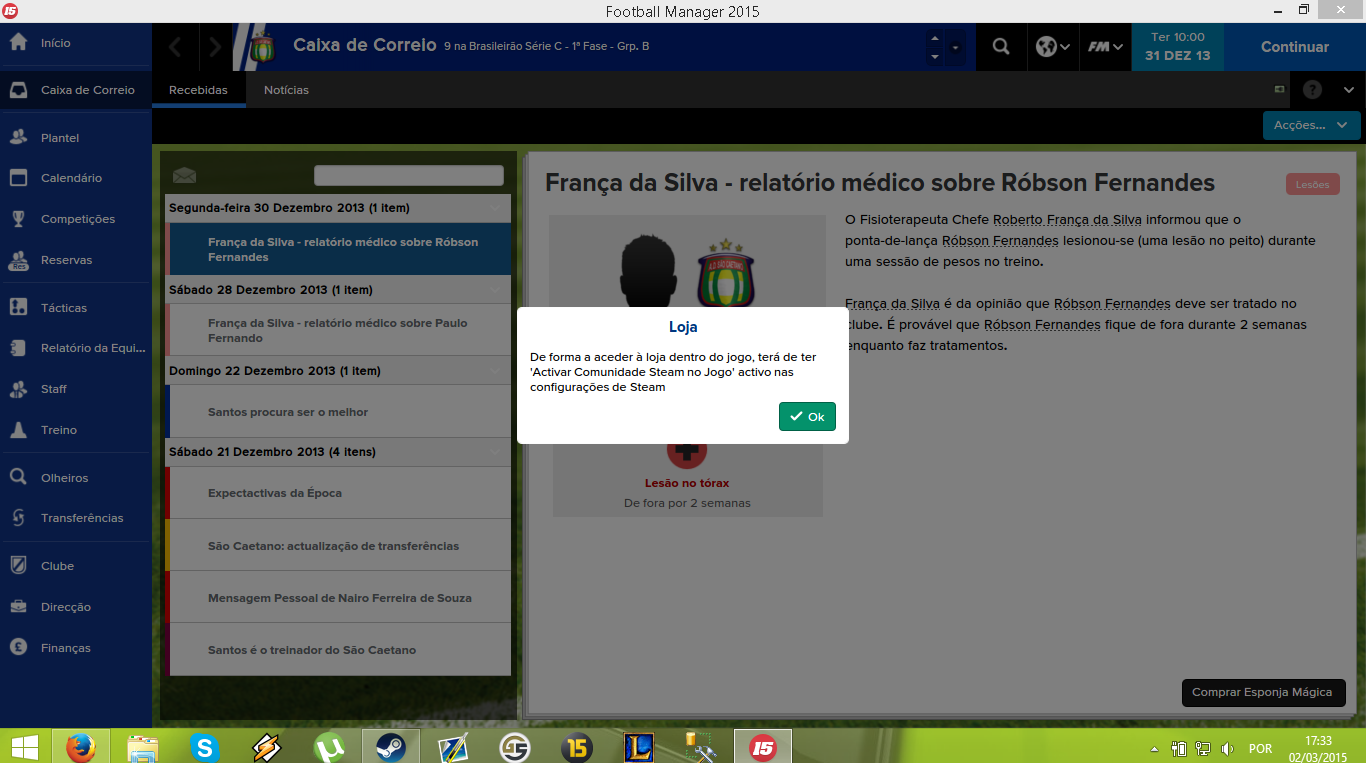The image size is (1366, 763).
Task: Click the Lesões tag label
Action: (1312, 184)
